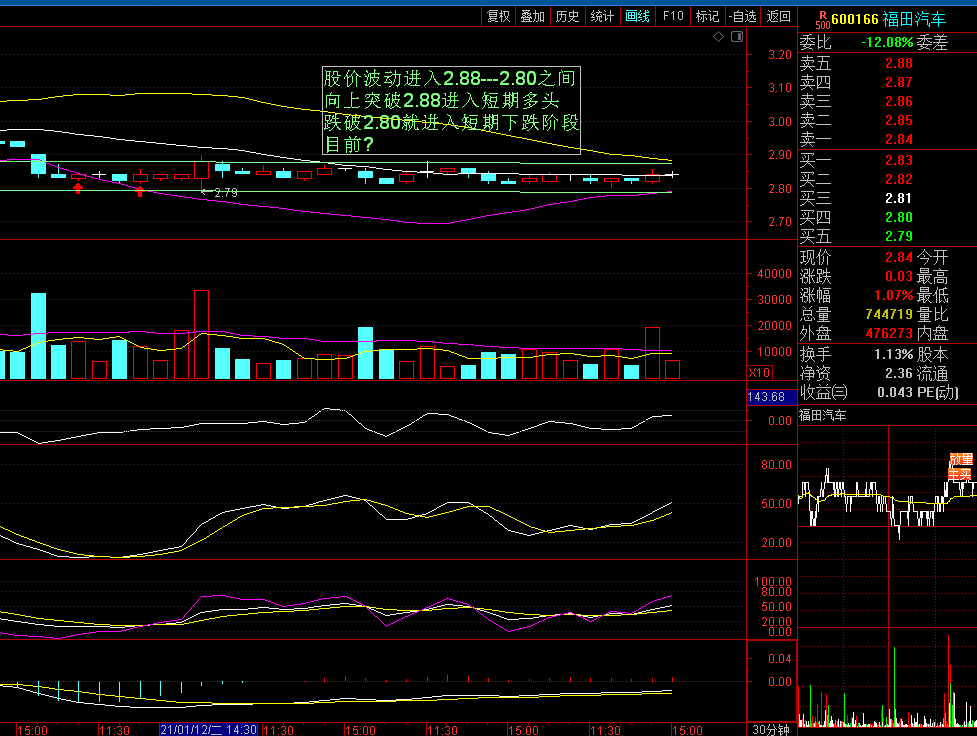The height and width of the screenshot is (736, 977).
Task: Click the second red up-arrow under the candles
Action: [140, 191]
